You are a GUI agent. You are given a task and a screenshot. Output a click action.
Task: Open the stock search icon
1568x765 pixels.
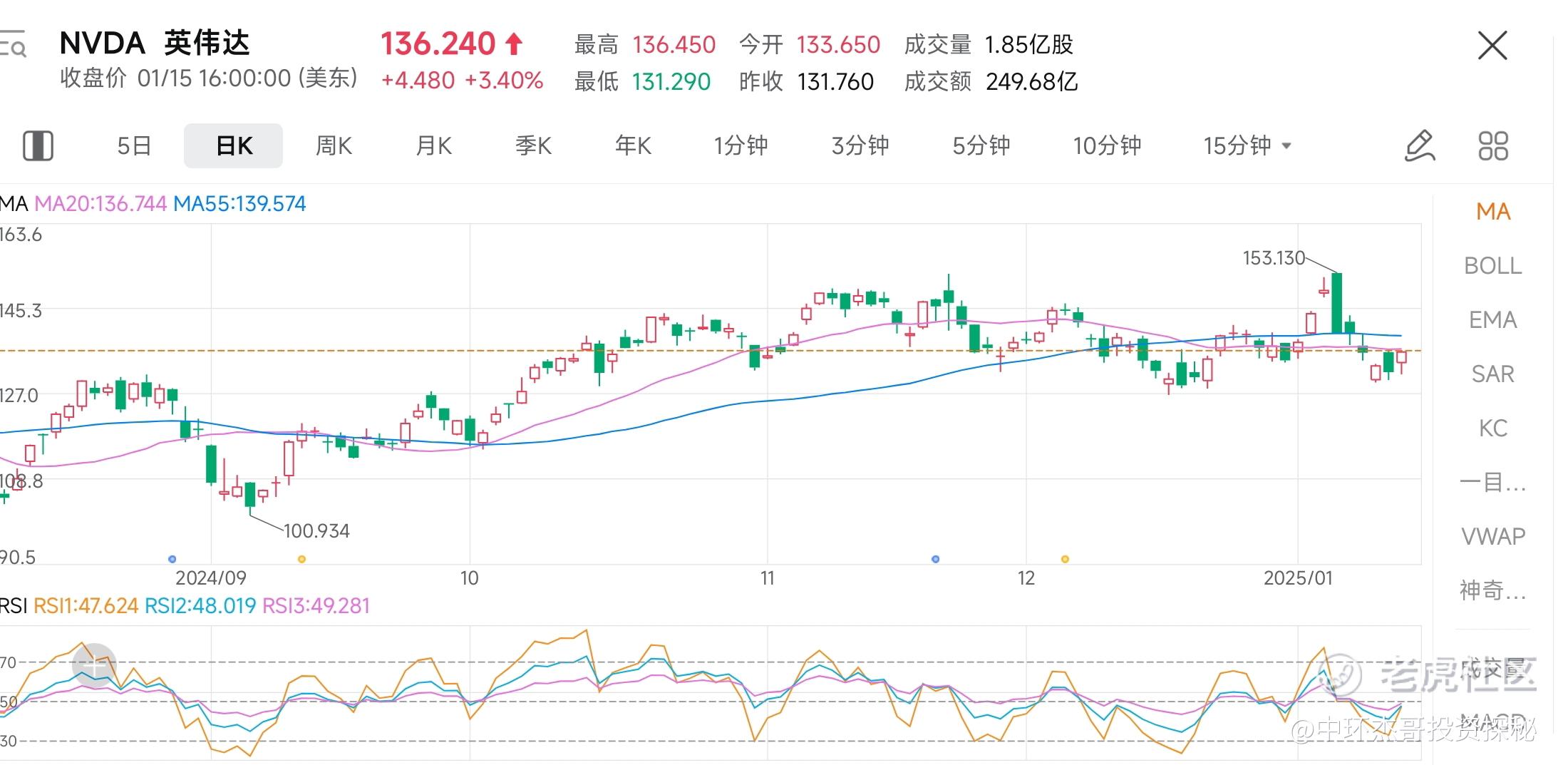(13, 44)
